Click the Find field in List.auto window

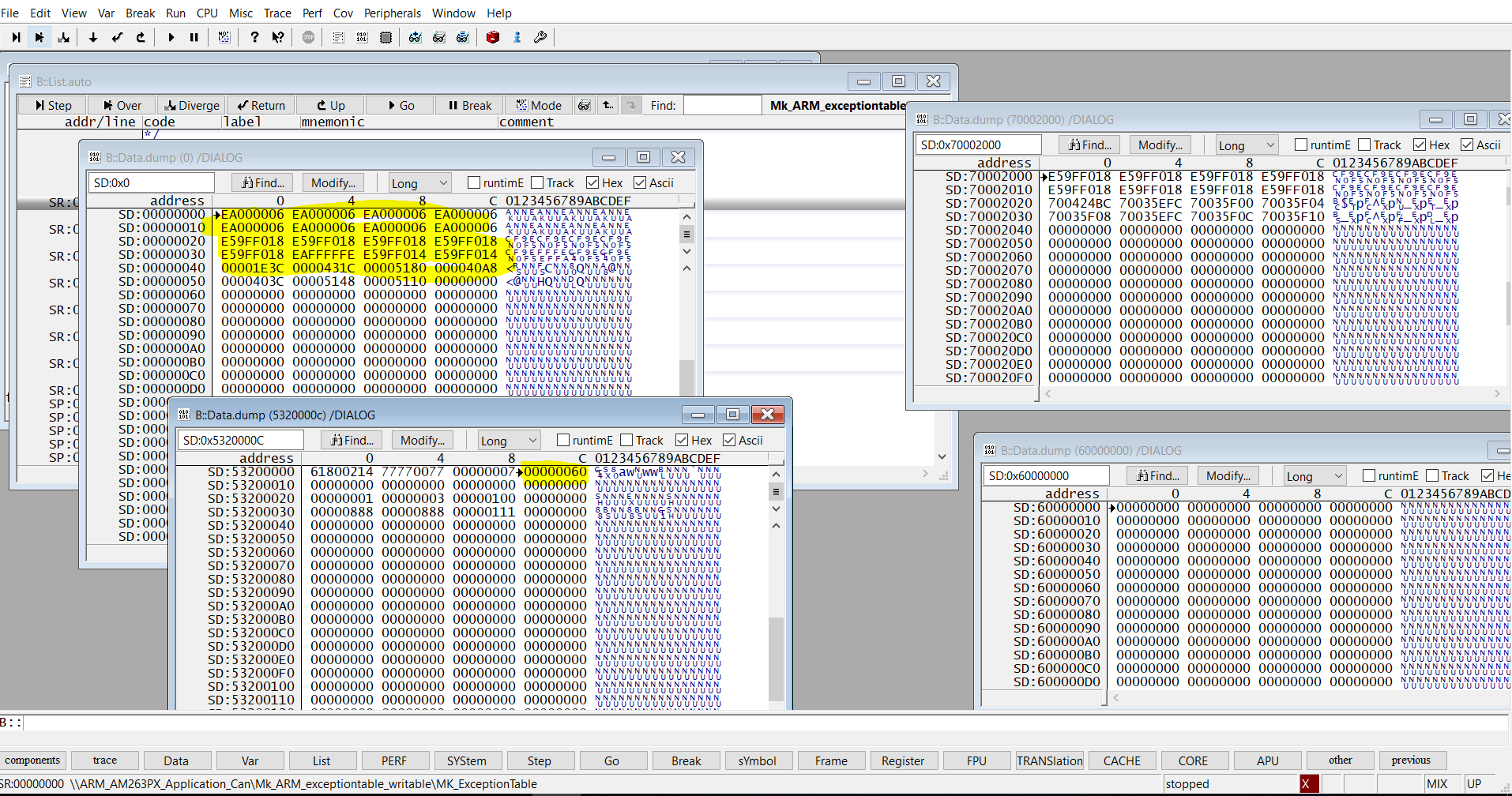point(723,105)
